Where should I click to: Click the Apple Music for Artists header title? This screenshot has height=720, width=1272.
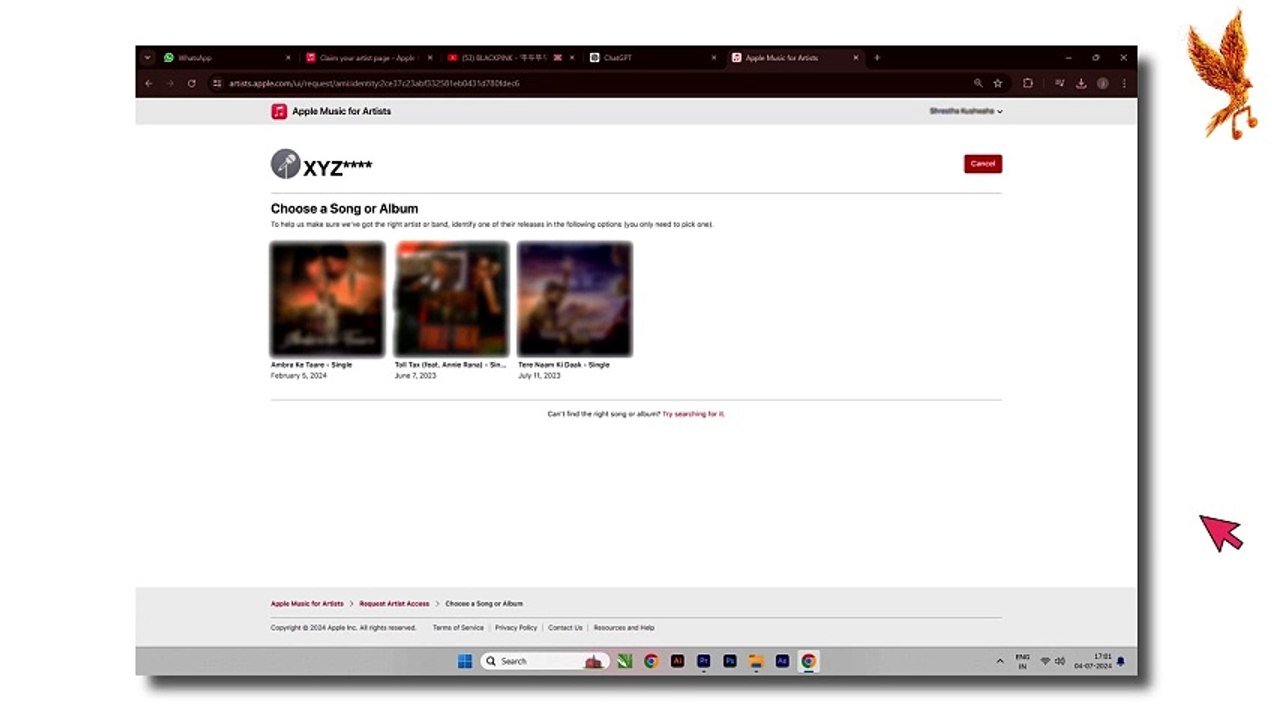(342, 111)
